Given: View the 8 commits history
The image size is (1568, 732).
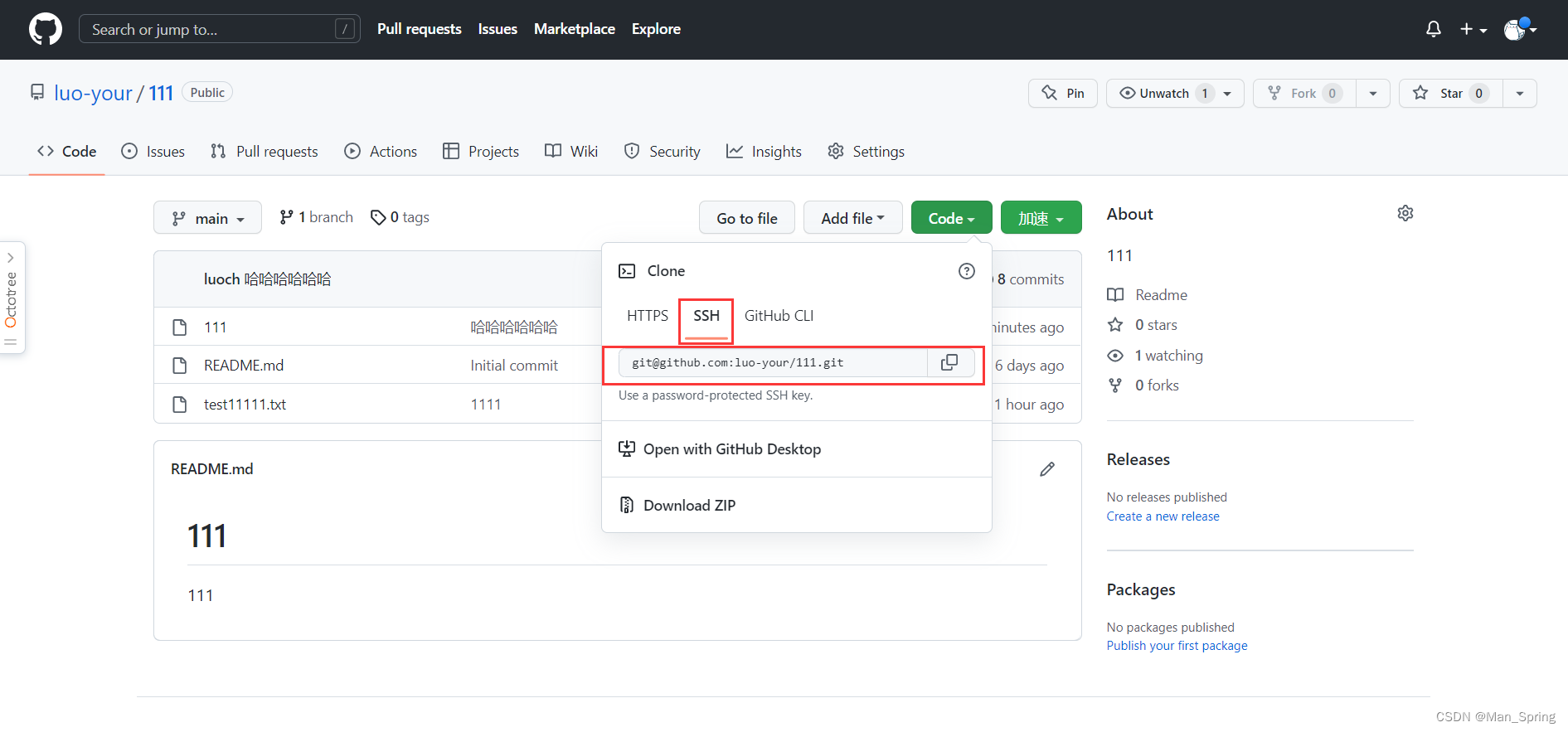Looking at the screenshot, I should point(1030,279).
